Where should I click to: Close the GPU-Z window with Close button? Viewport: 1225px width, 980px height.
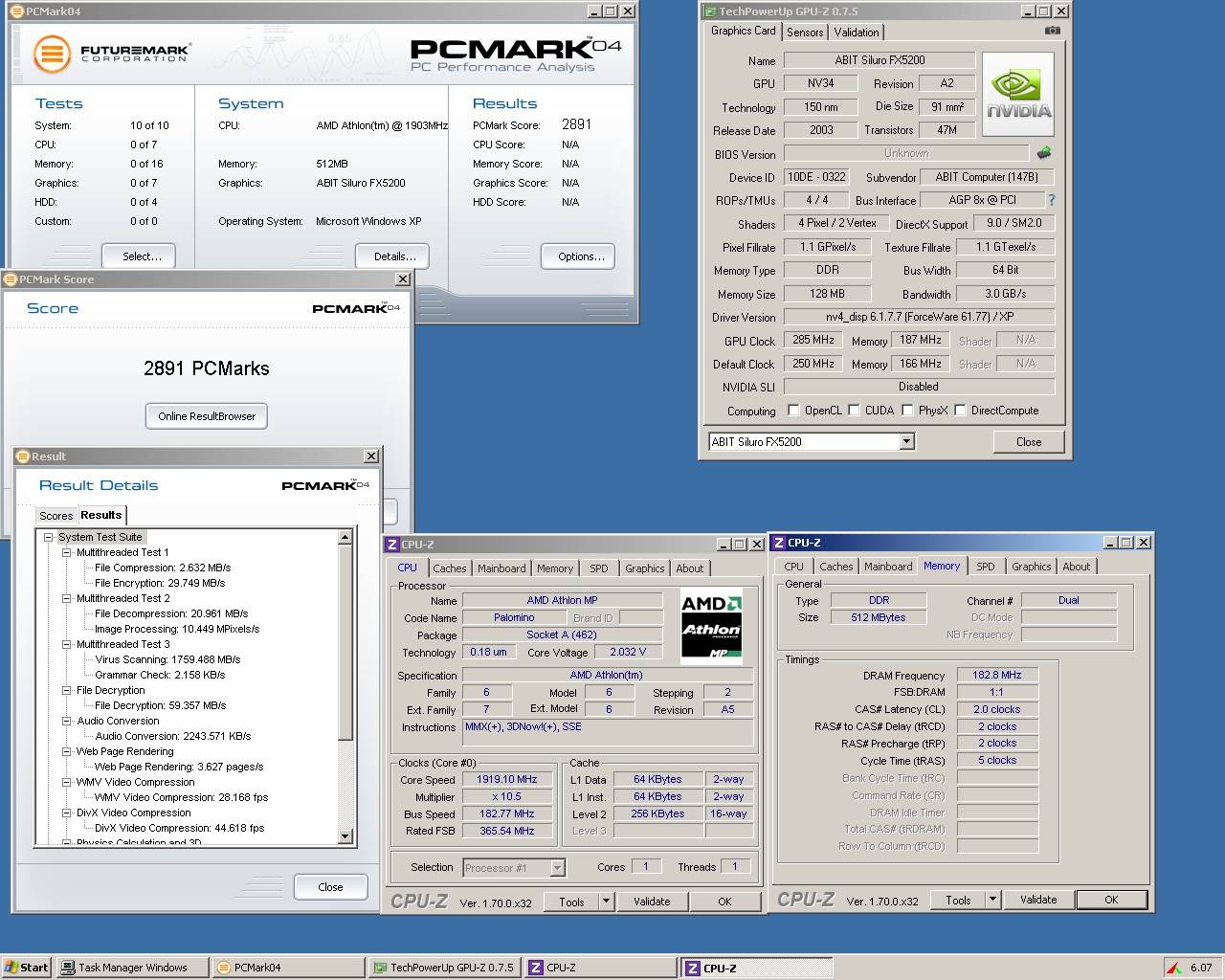(1029, 441)
